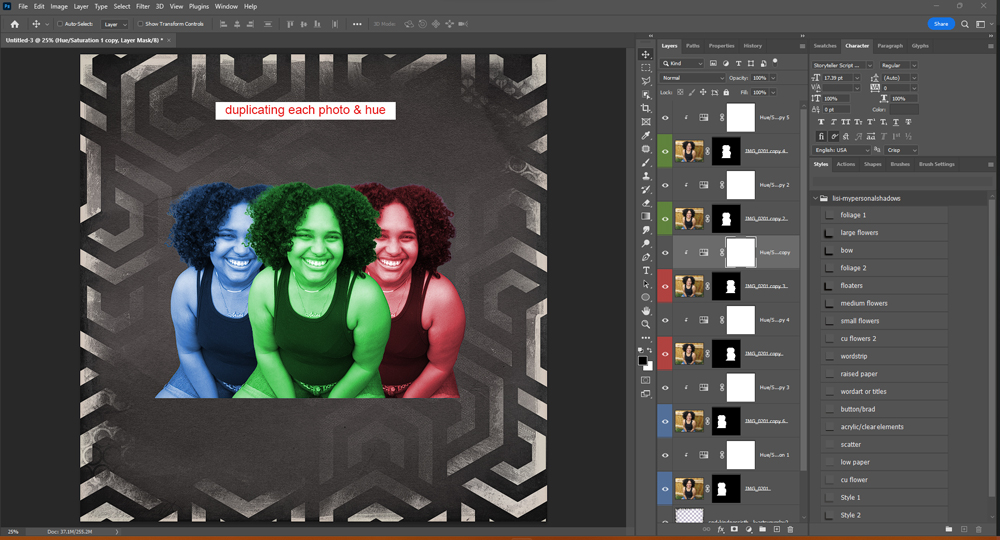Add a layer mask from Layers footer
This screenshot has width=1000, height=540.
(734, 529)
